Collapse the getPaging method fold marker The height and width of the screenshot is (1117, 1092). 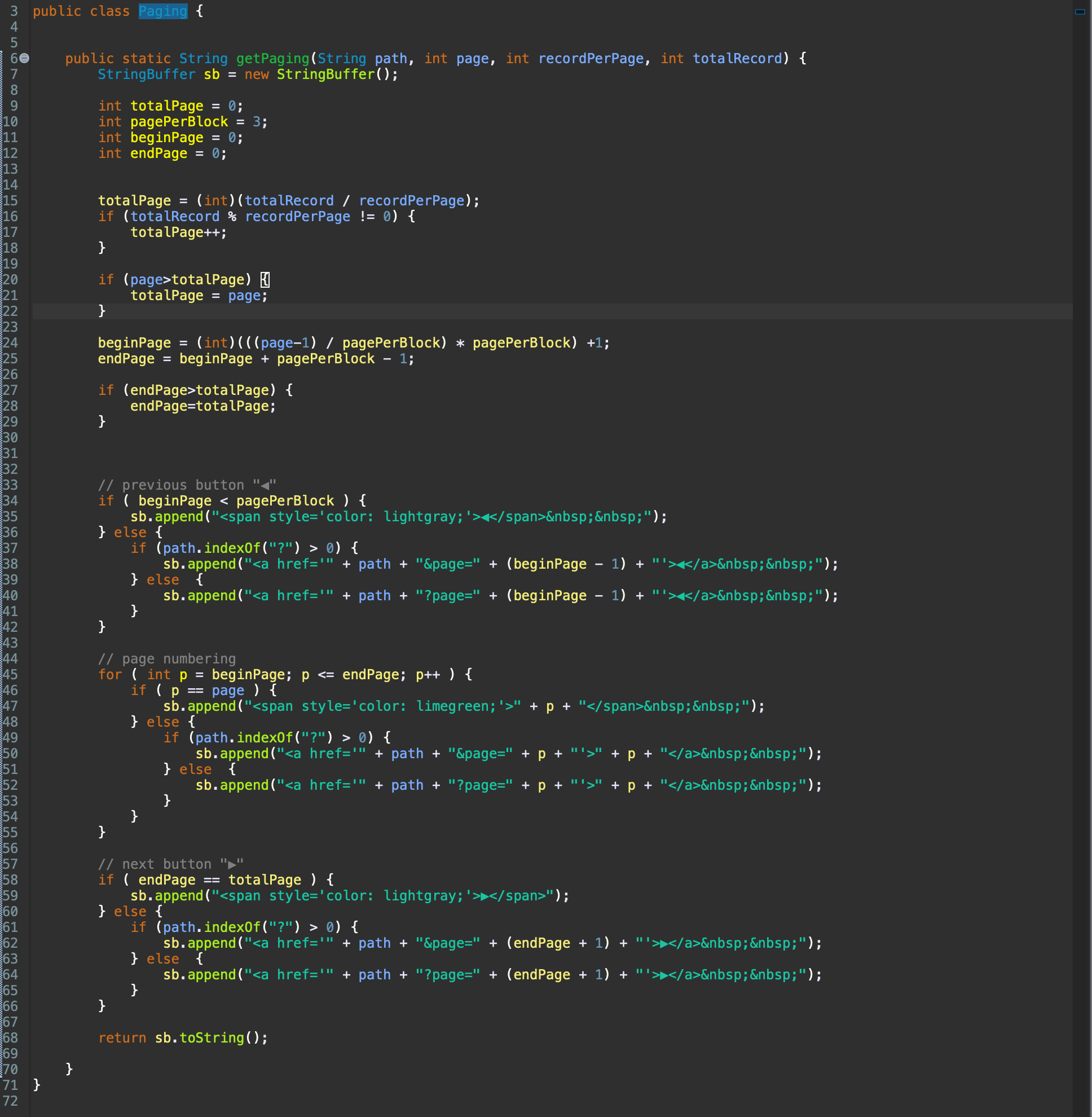click(25, 58)
